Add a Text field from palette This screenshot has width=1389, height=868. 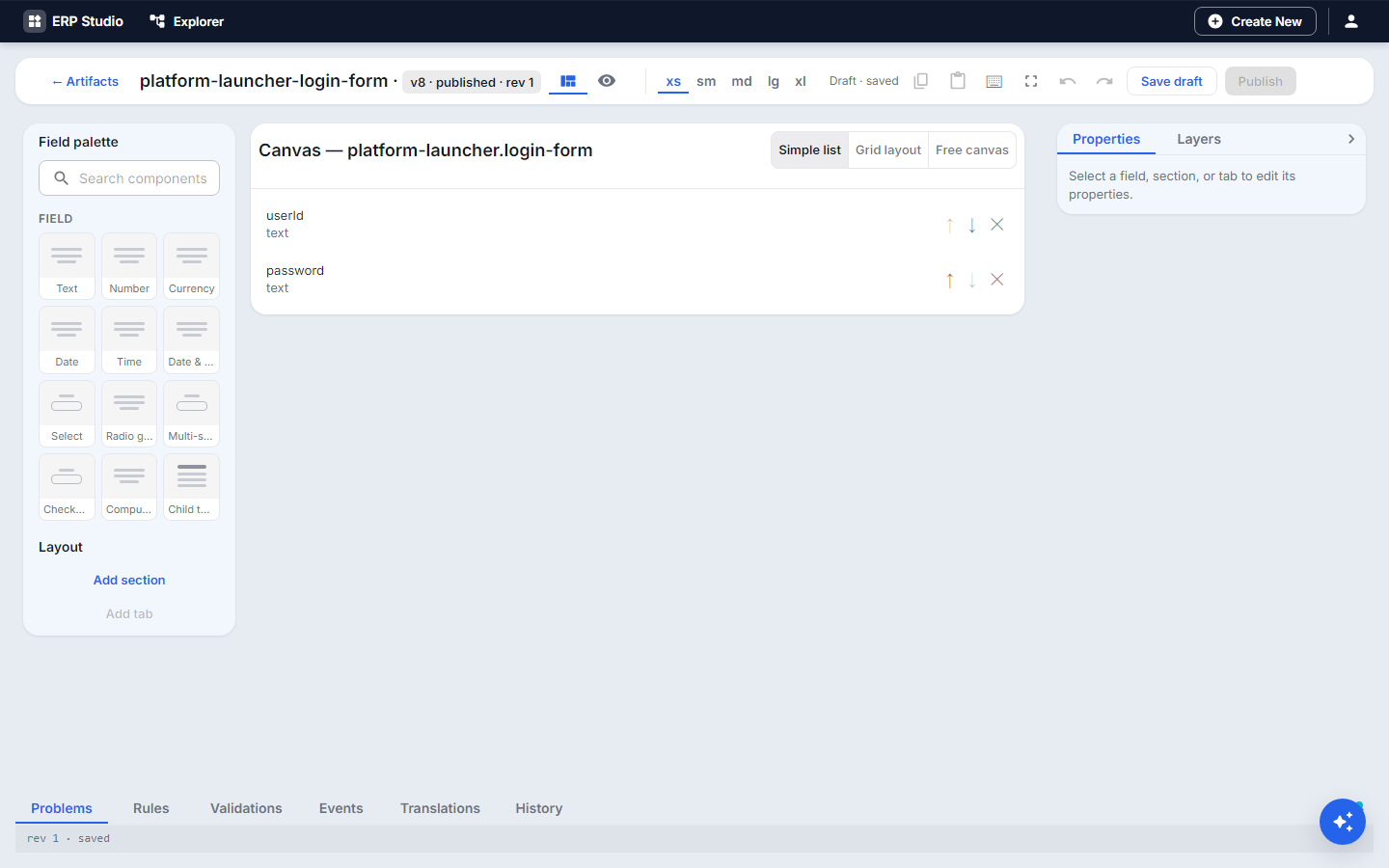(67, 266)
